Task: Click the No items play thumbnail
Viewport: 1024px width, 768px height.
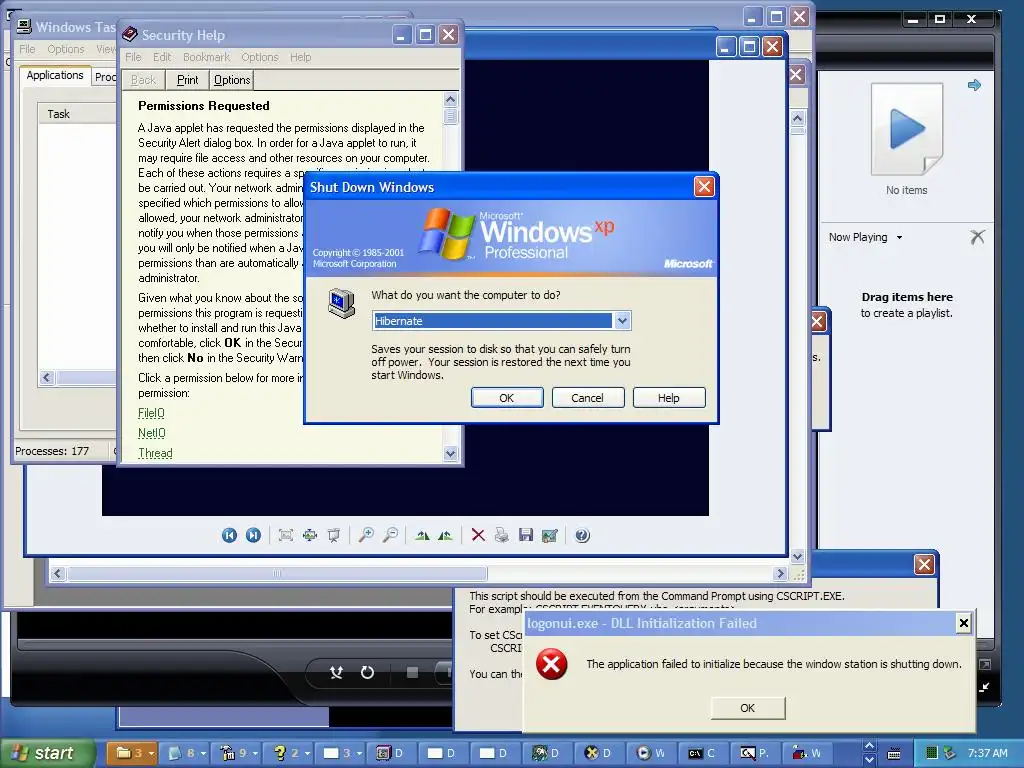Action: point(906,129)
